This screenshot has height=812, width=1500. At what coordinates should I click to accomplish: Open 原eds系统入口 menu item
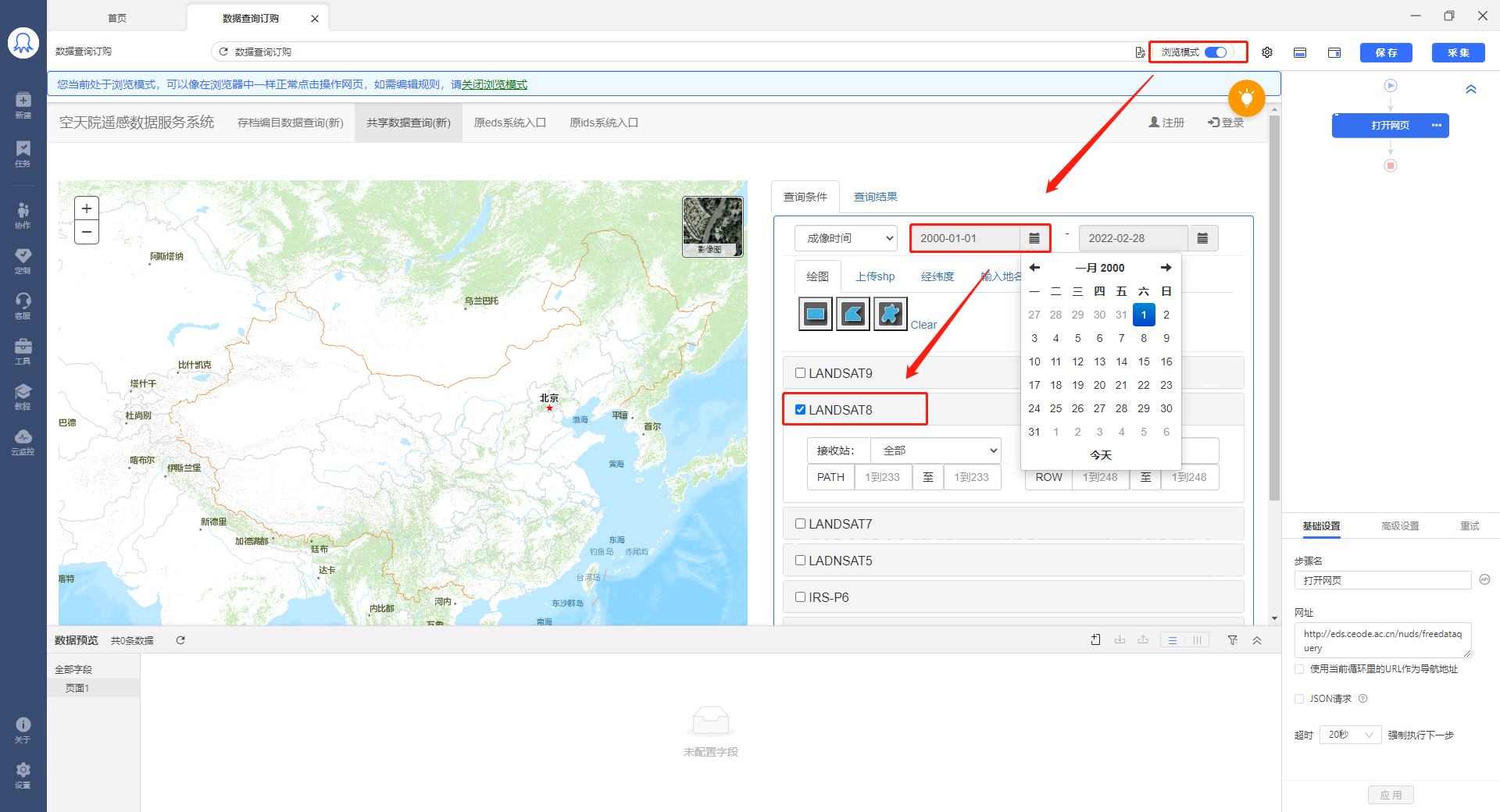pos(509,123)
